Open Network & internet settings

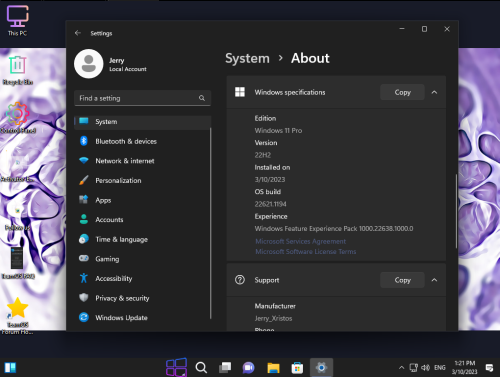[x=142, y=161]
